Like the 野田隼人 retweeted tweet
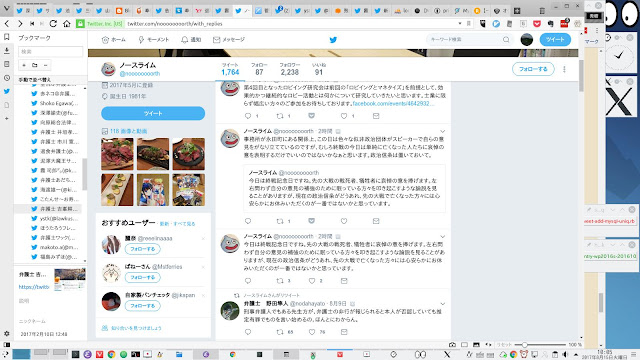Viewport: 640px width, 360px height. [312, 332]
